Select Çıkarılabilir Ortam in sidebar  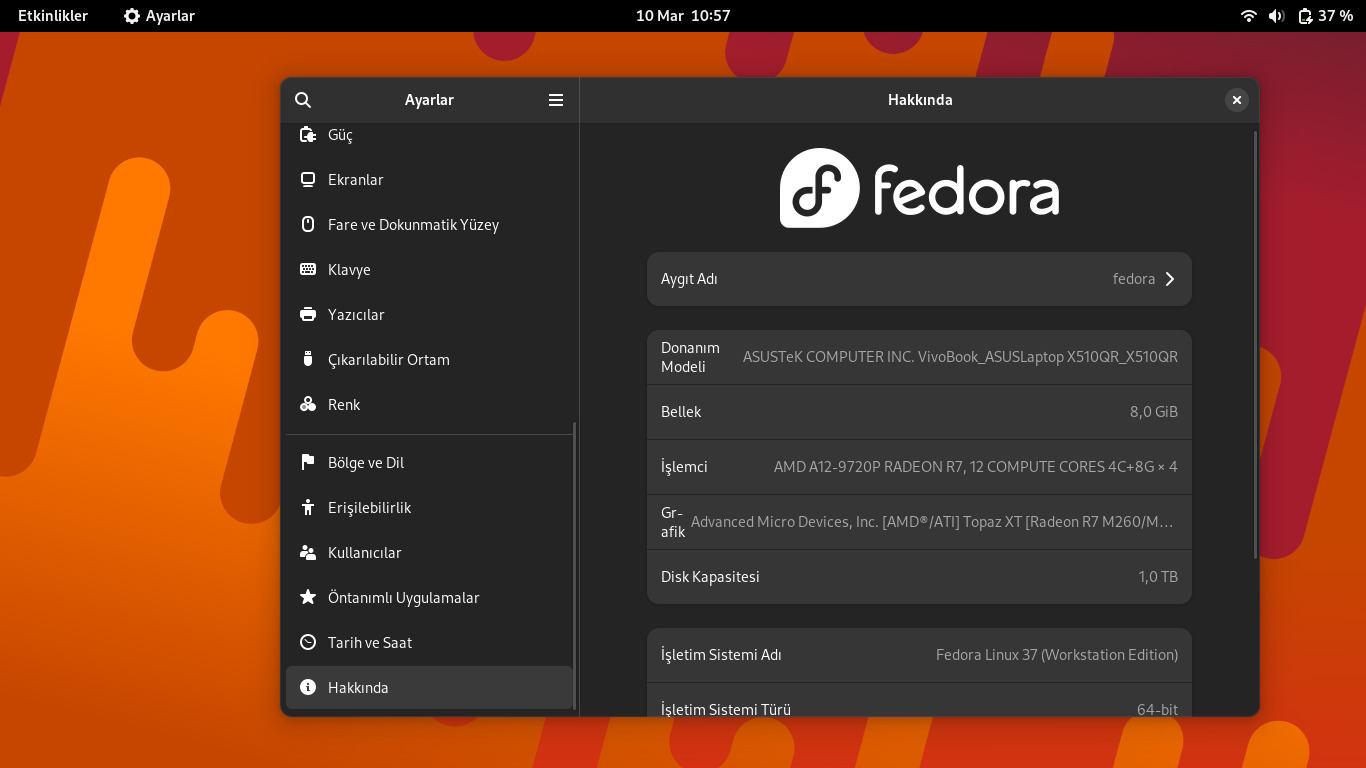(429, 360)
